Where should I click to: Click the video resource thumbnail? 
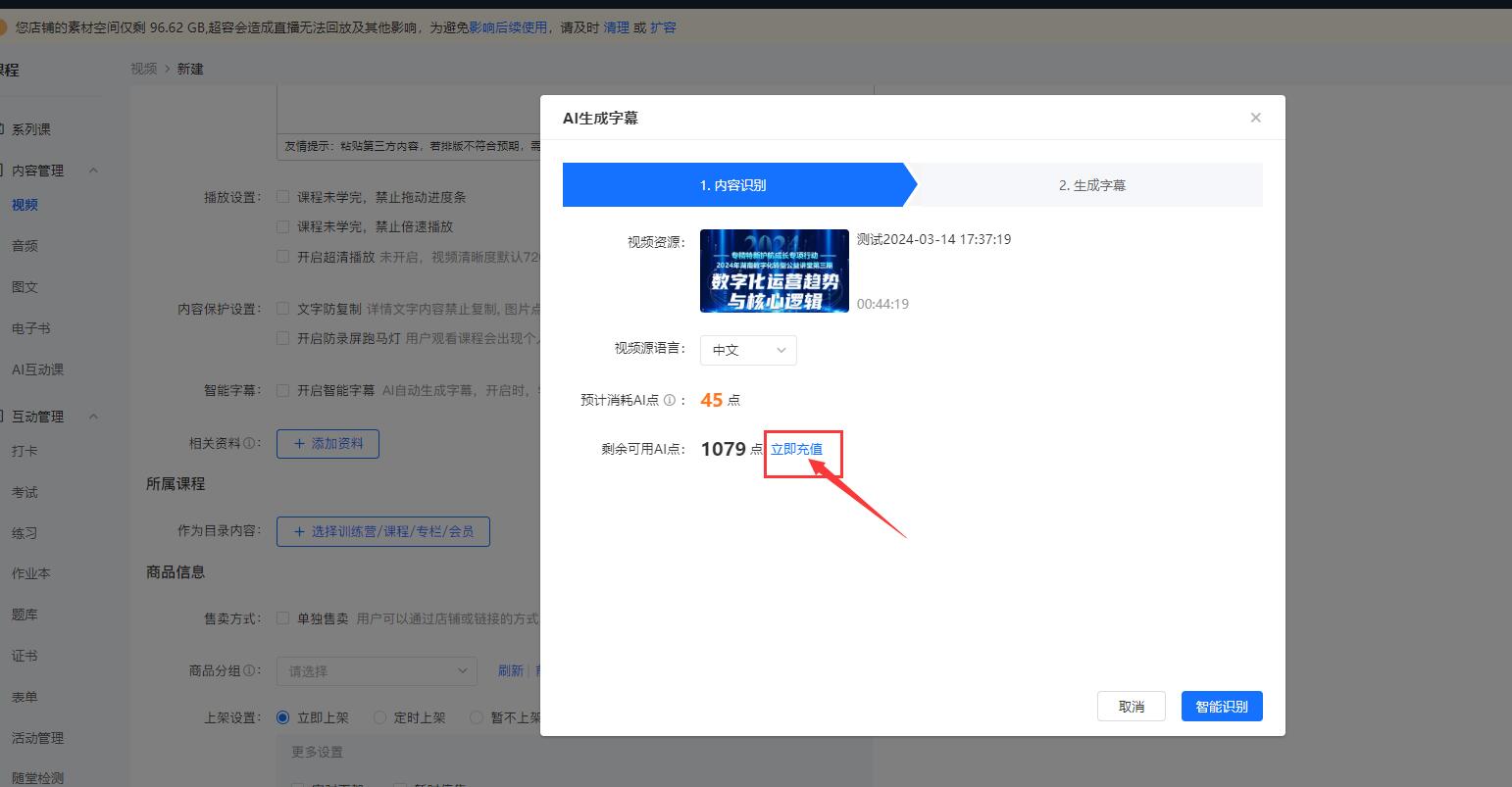click(774, 271)
